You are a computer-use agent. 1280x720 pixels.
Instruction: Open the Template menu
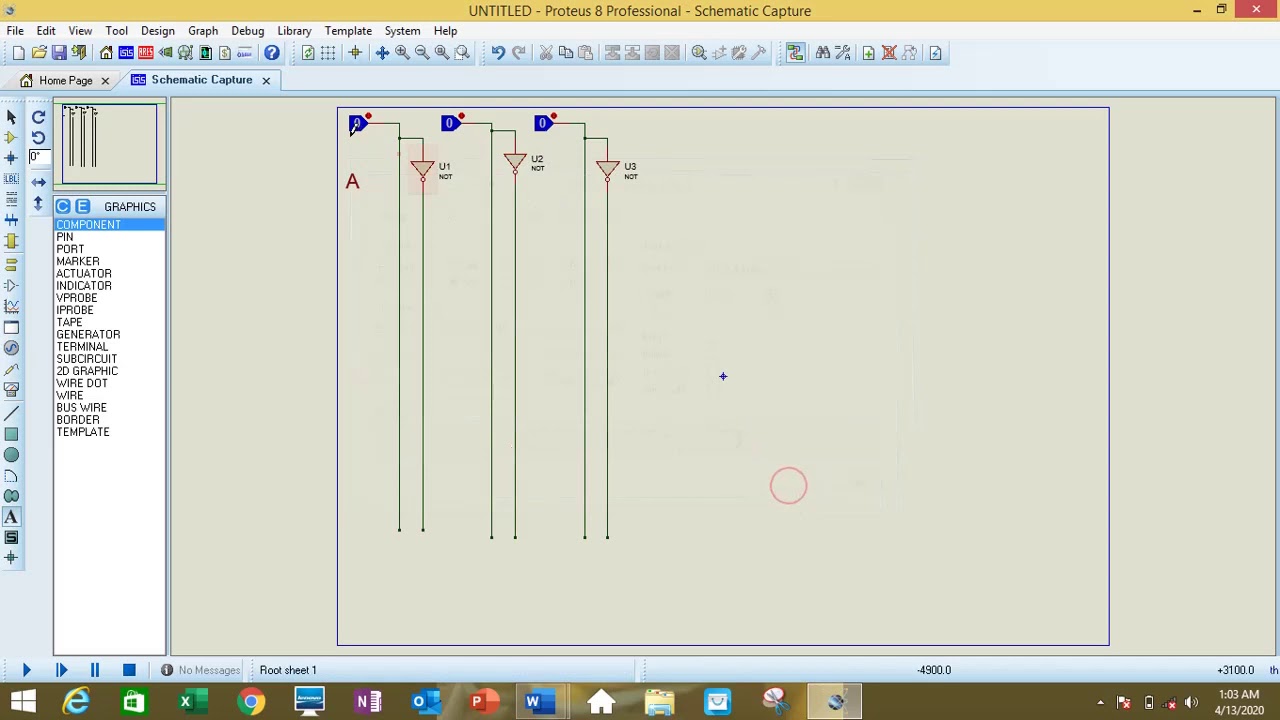[x=348, y=31]
